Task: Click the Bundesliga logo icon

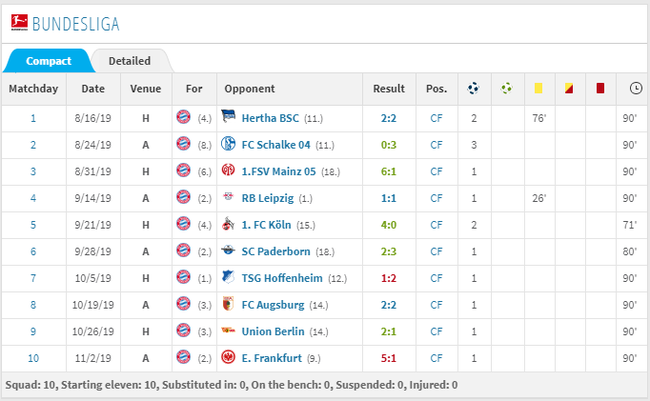Action: click(x=19, y=23)
